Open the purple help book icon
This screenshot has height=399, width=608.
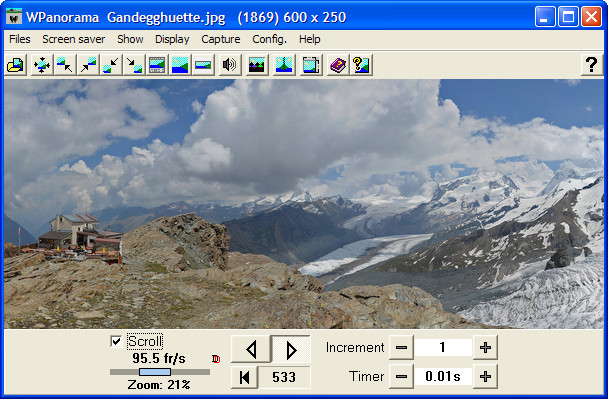click(x=338, y=65)
